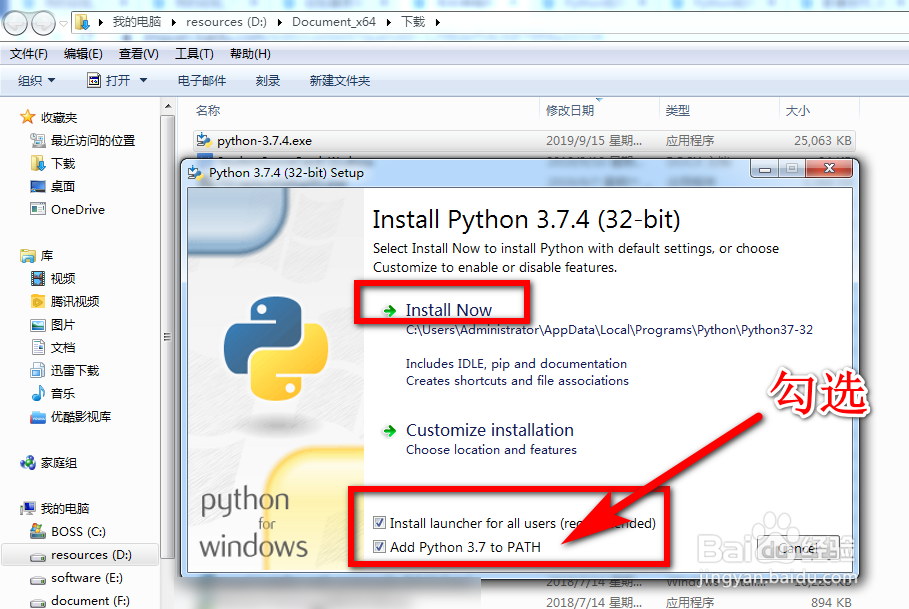The height and width of the screenshot is (609, 909).
Task: Click the Python Setup title bar icon
Action: click(x=195, y=173)
